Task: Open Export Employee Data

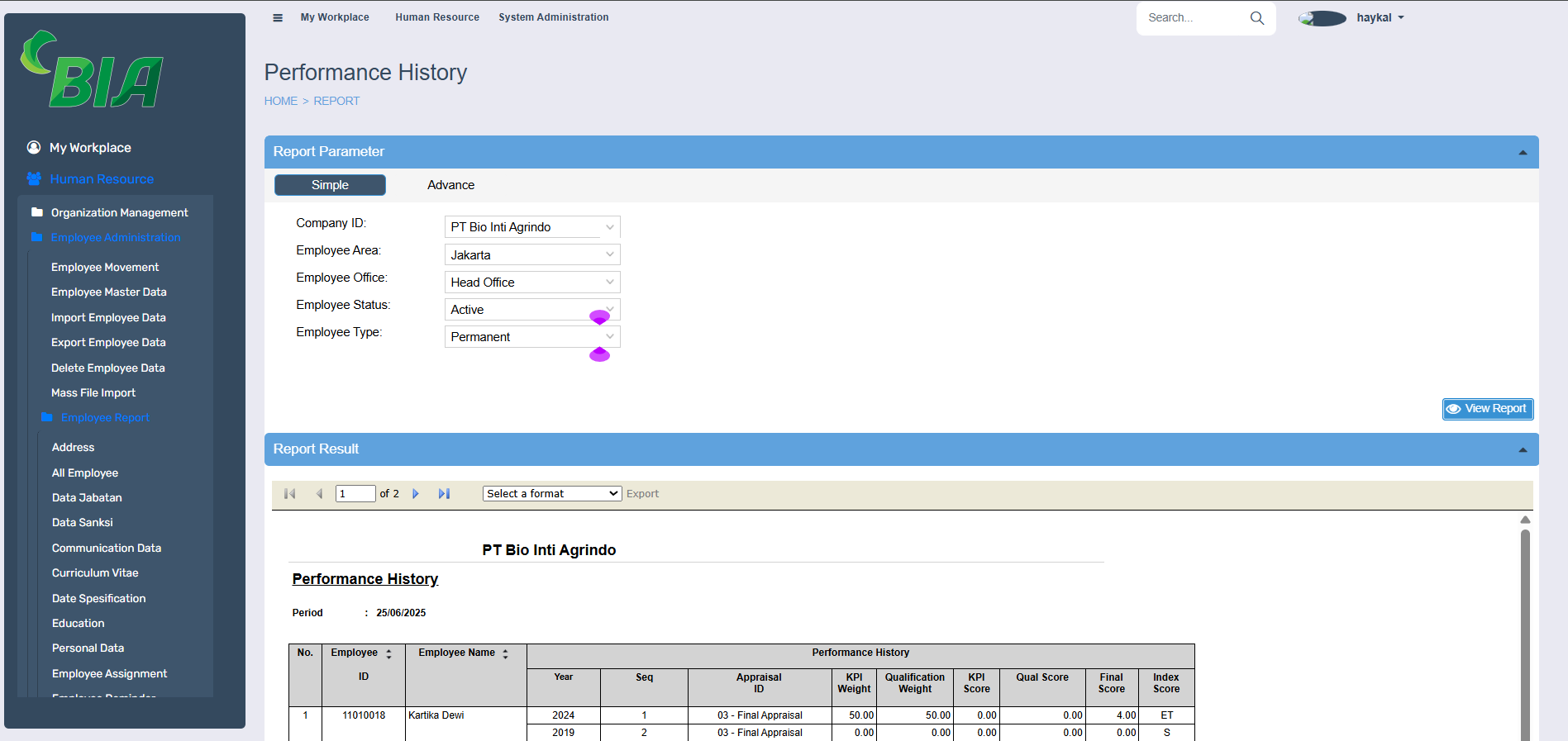Action: [x=108, y=343]
